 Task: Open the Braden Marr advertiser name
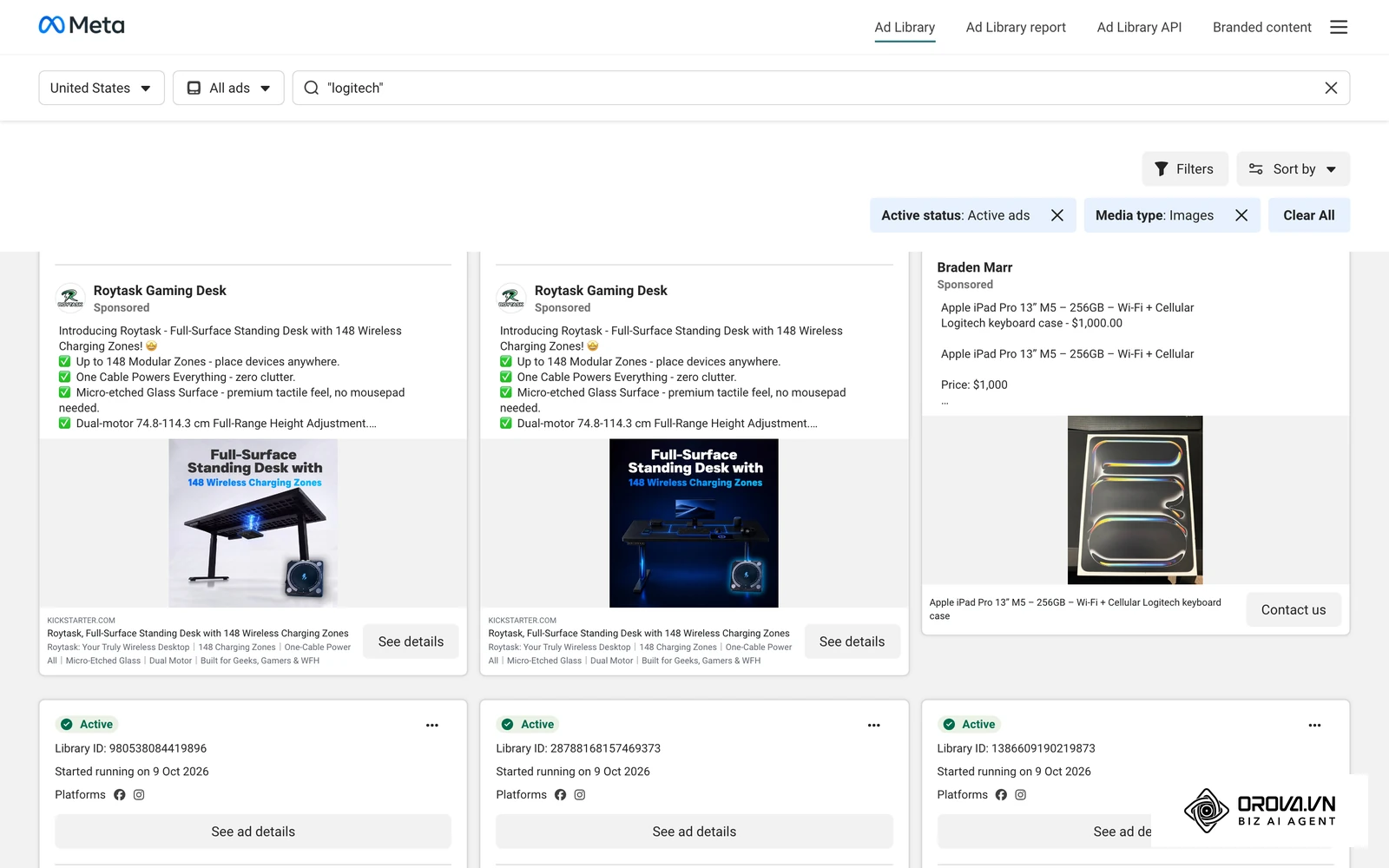[974, 267]
